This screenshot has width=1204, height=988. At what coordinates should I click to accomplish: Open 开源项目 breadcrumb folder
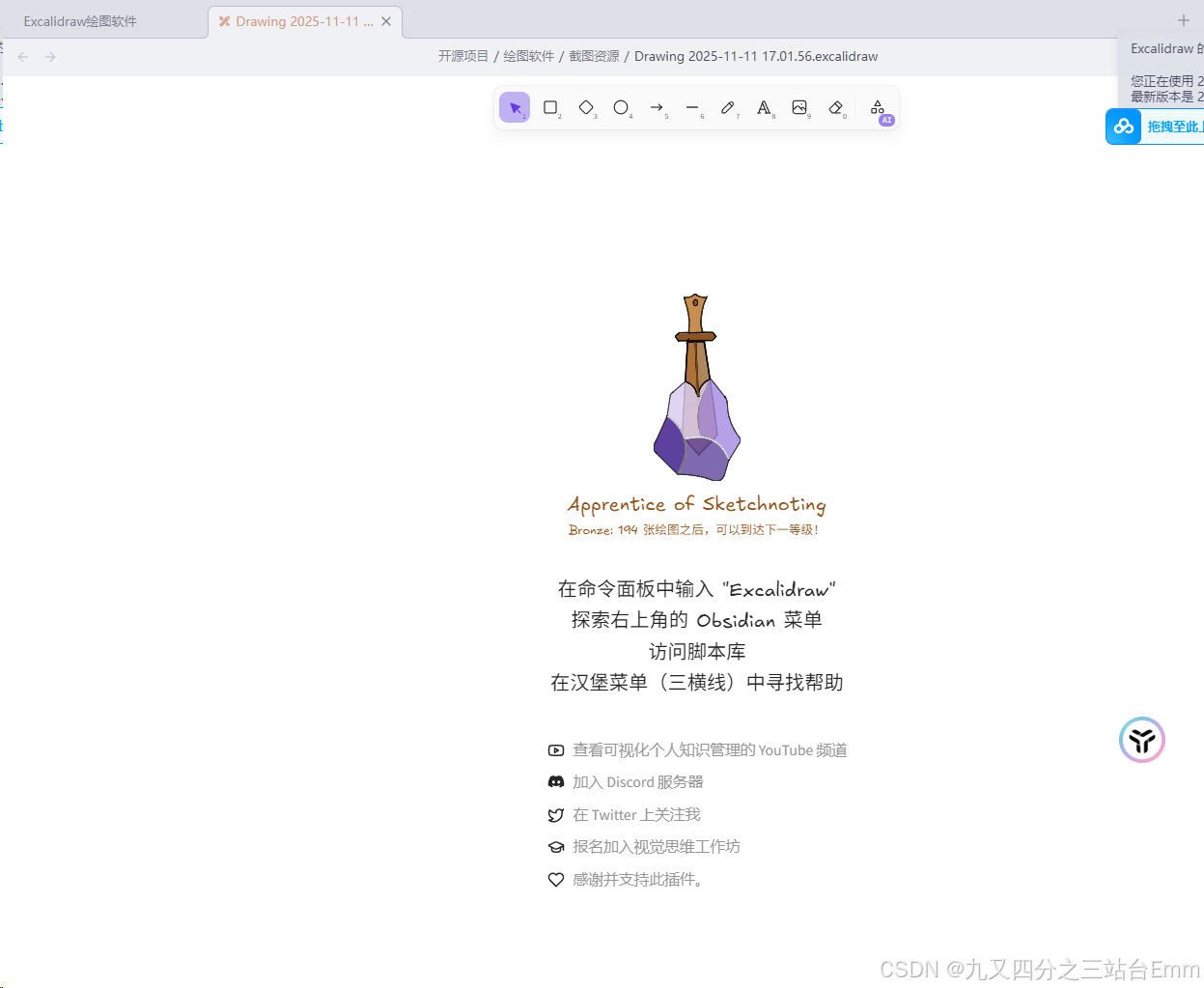coord(463,56)
